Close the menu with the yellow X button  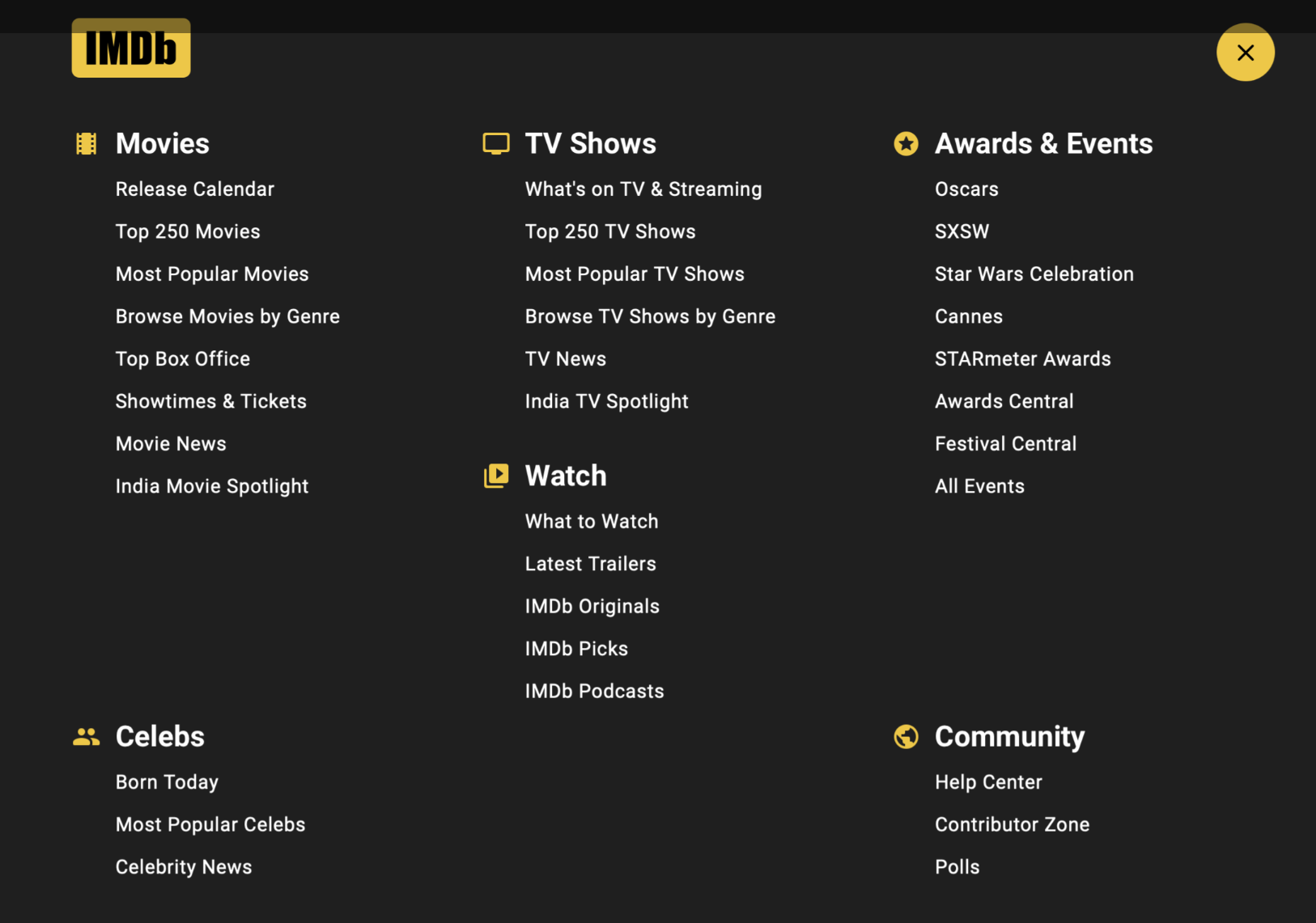[1246, 53]
